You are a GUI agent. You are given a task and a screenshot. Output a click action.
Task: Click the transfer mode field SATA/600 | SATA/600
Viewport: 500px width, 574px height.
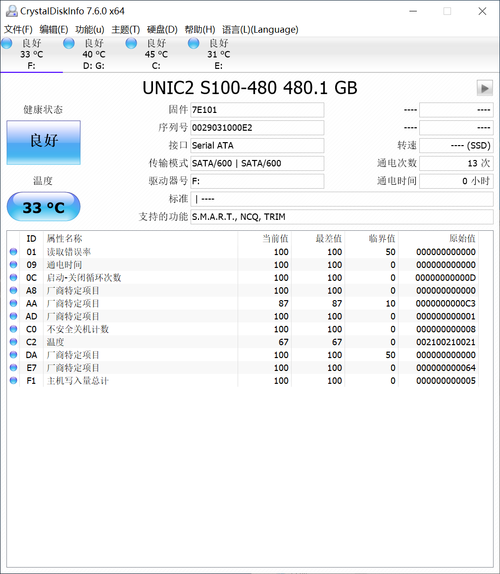[x=257, y=163]
